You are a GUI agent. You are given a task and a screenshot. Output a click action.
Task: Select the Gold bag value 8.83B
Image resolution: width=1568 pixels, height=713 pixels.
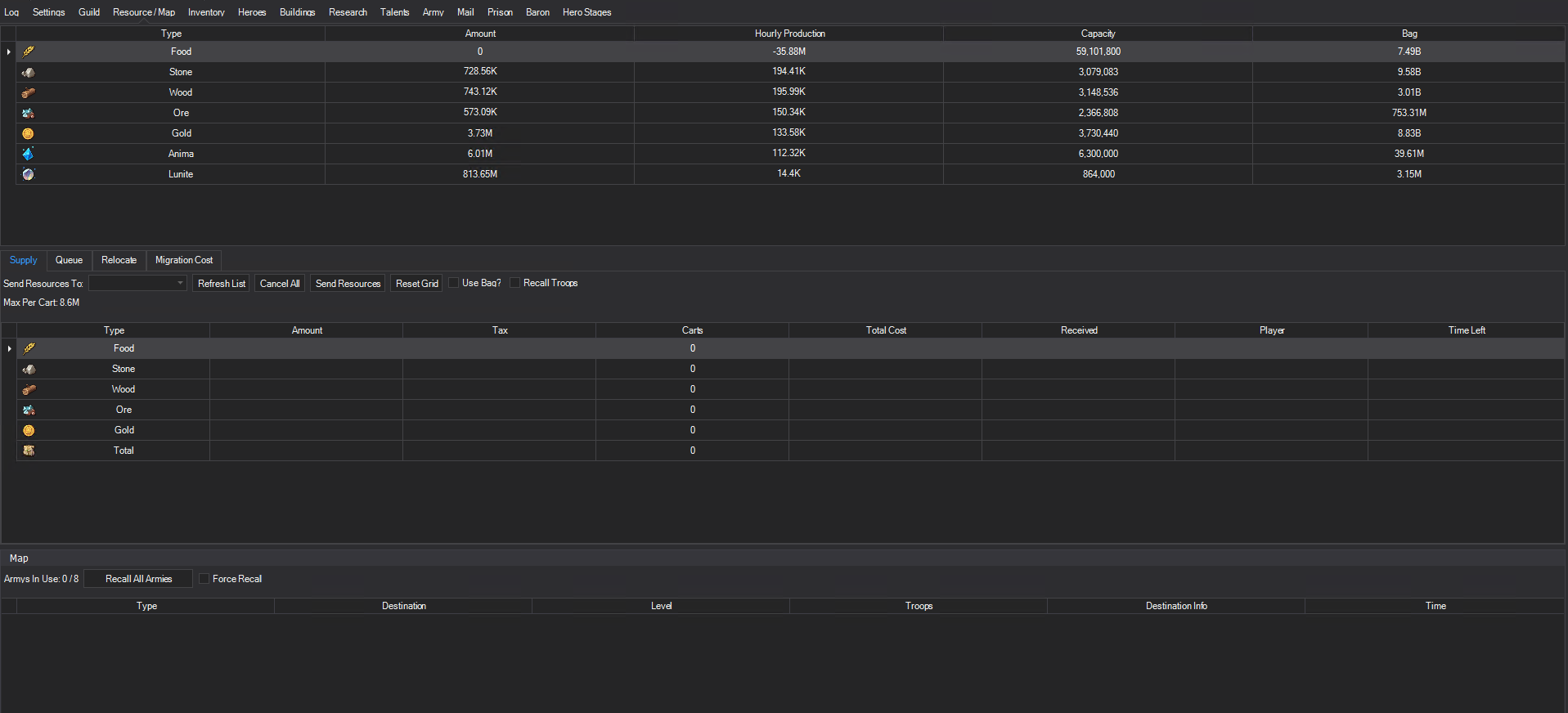click(x=1409, y=133)
